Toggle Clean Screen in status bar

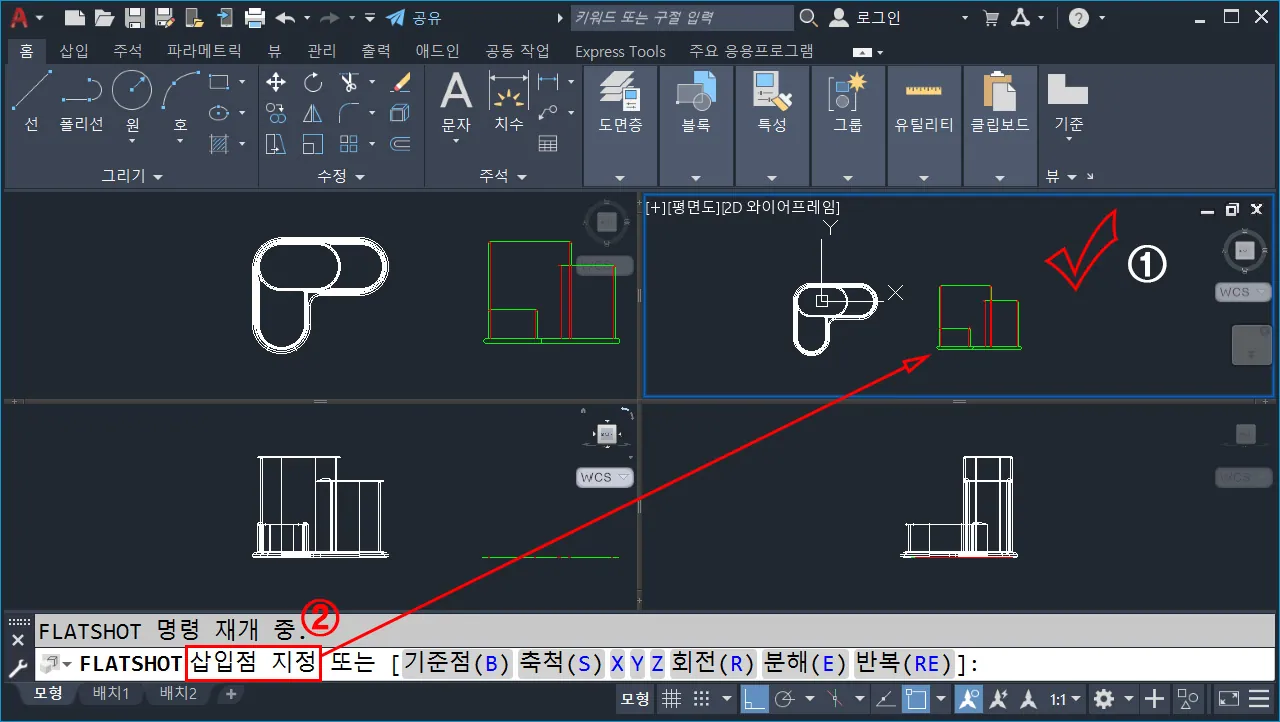[1229, 699]
